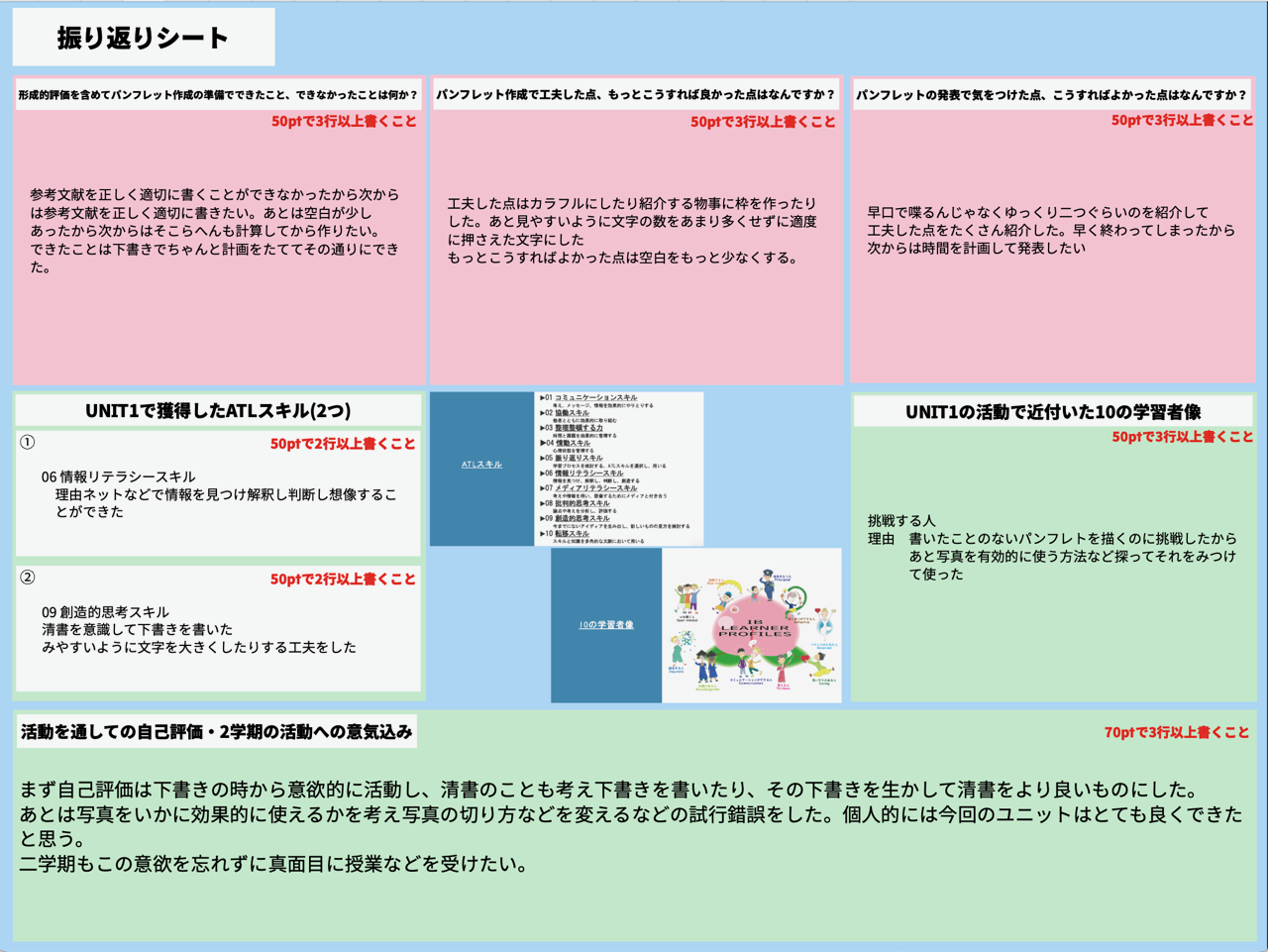Click the 01 コミュニケーションスキル entry
Image resolution: width=1268 pixels, height=952 pixels.
[x=589, y=397]
